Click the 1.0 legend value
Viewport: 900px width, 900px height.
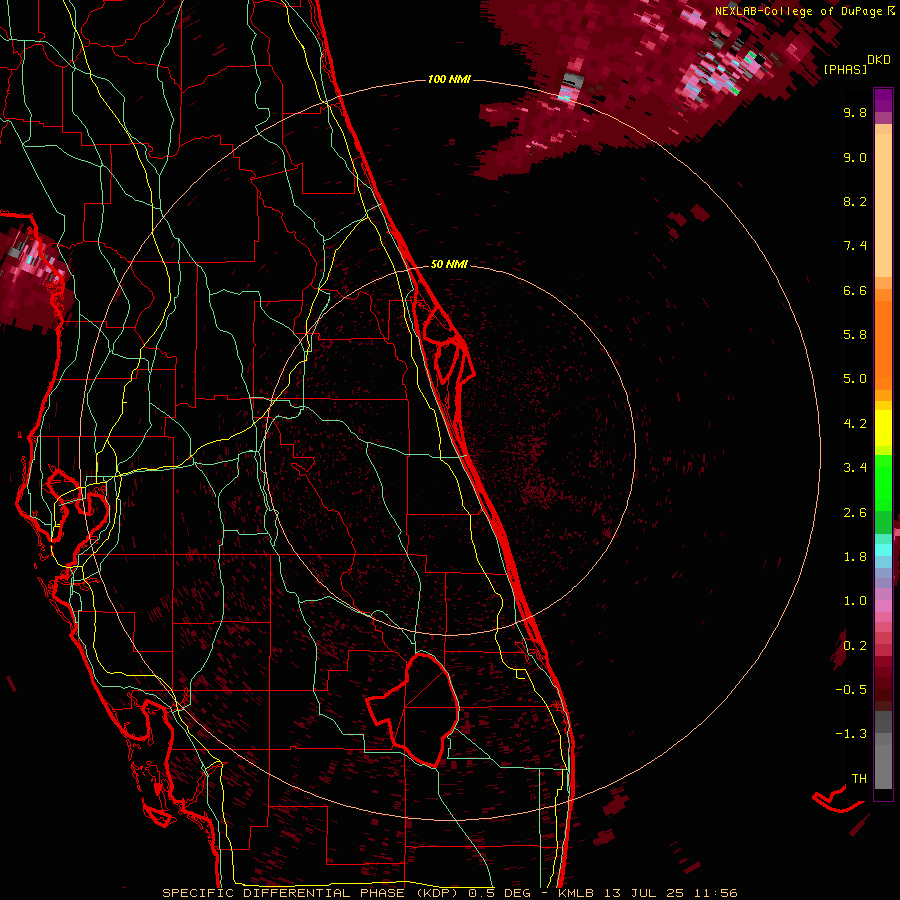[855, 601]
